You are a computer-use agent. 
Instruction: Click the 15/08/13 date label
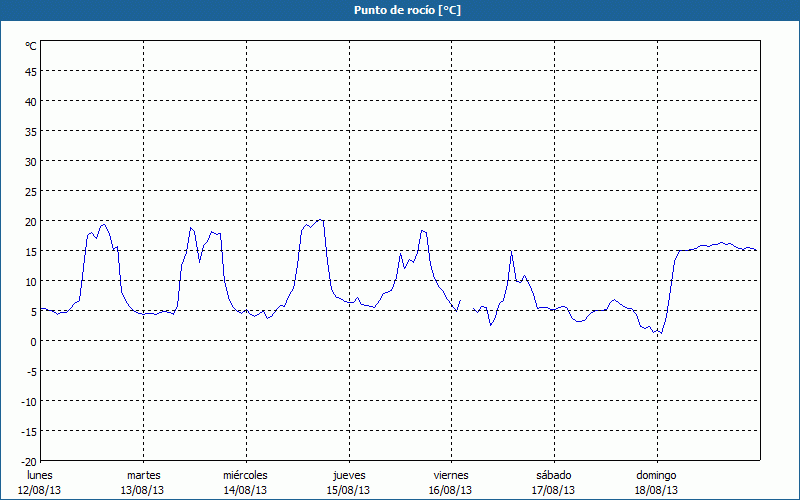coord(348,490)
